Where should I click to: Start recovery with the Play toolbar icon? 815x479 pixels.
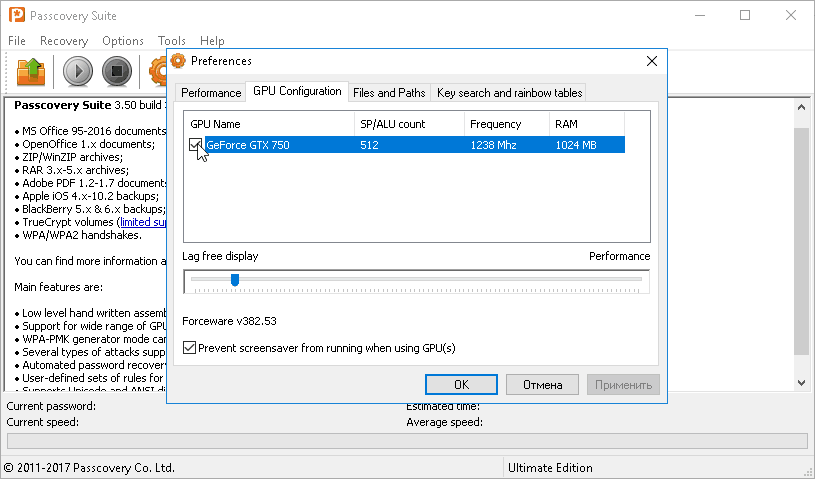coord(78,71)
